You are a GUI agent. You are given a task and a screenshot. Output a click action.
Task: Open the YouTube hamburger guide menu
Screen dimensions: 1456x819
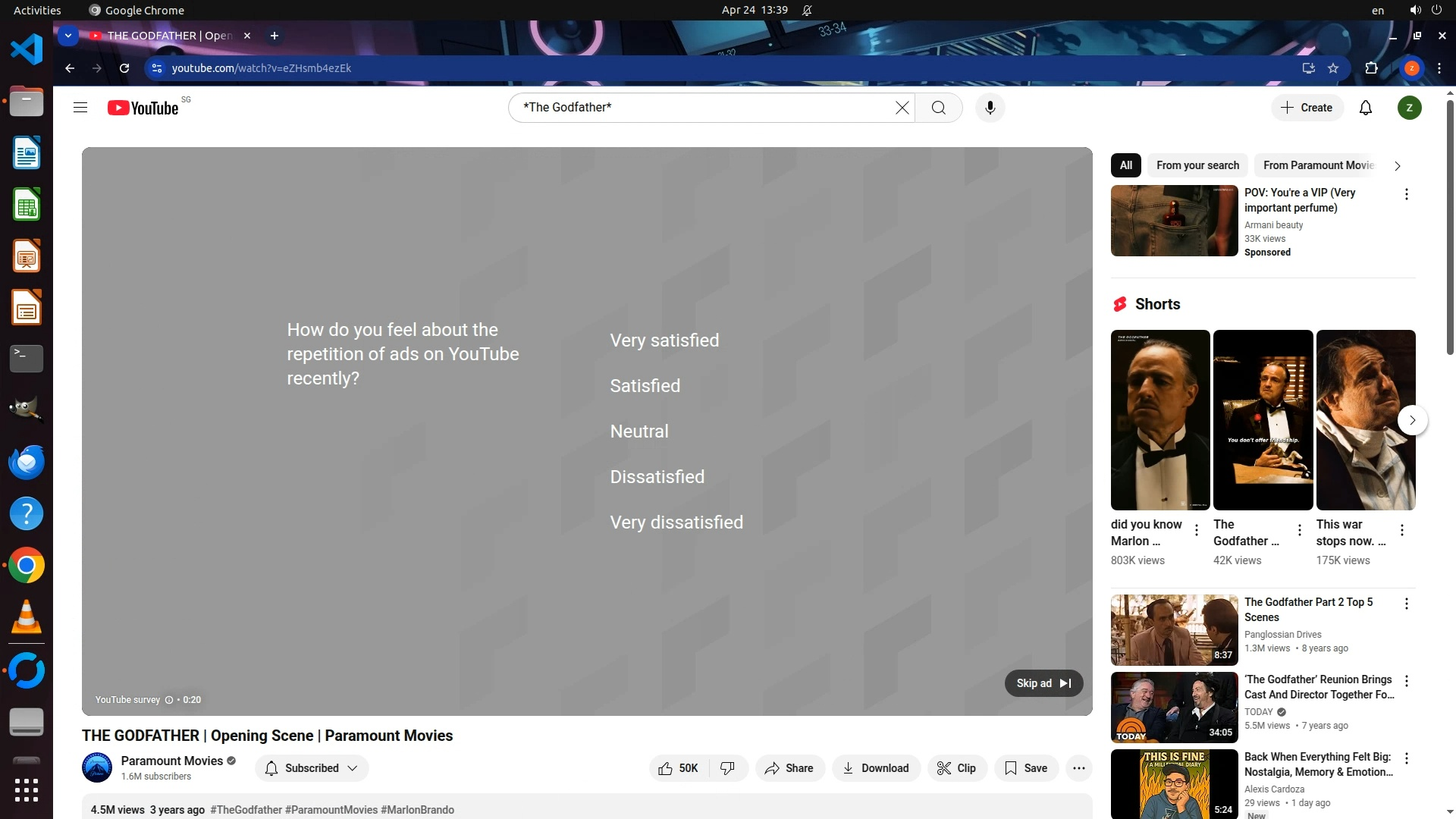pyautogui.click(x=80, y=108)
